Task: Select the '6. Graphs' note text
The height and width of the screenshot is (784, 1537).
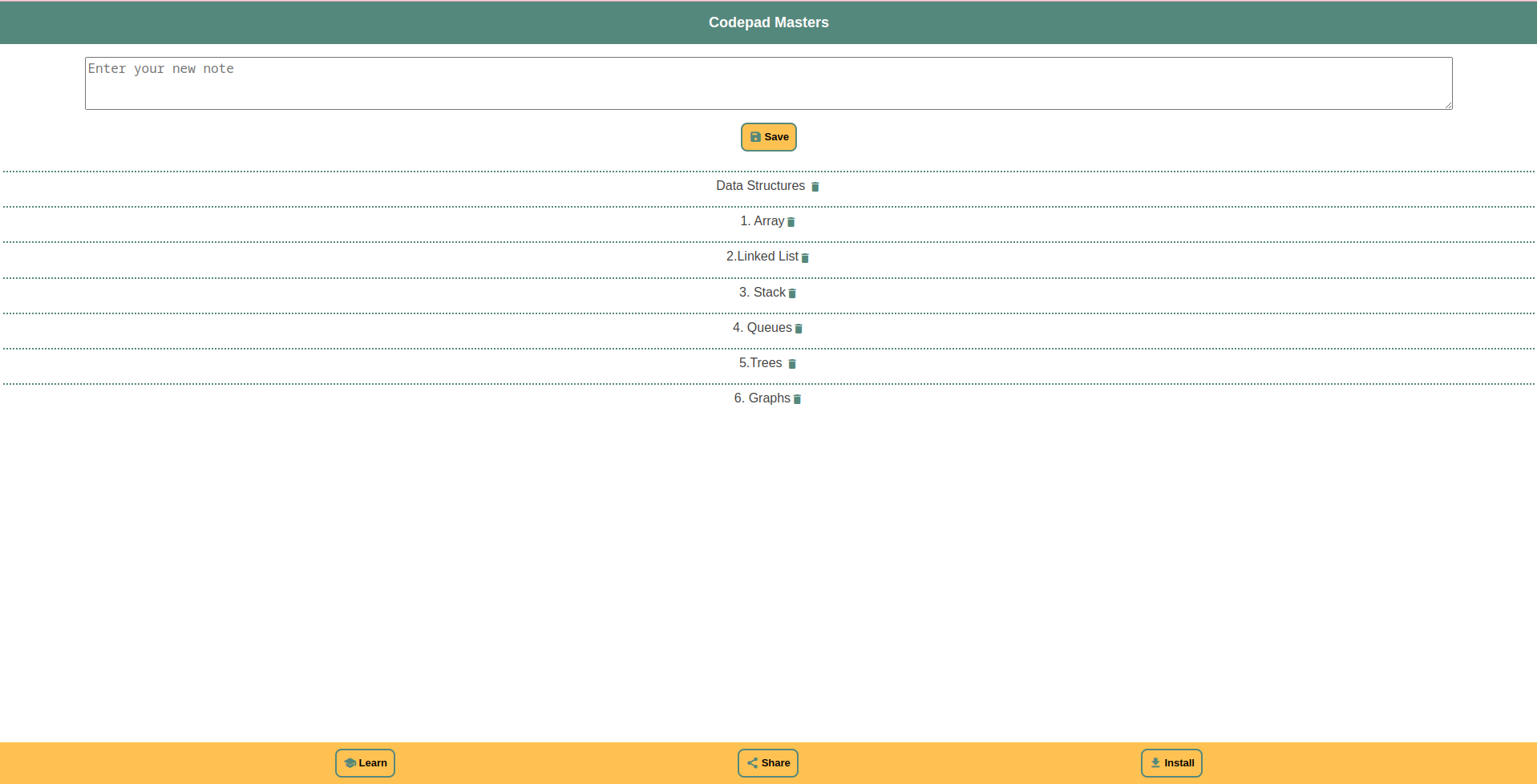Action: coord(762,398)
